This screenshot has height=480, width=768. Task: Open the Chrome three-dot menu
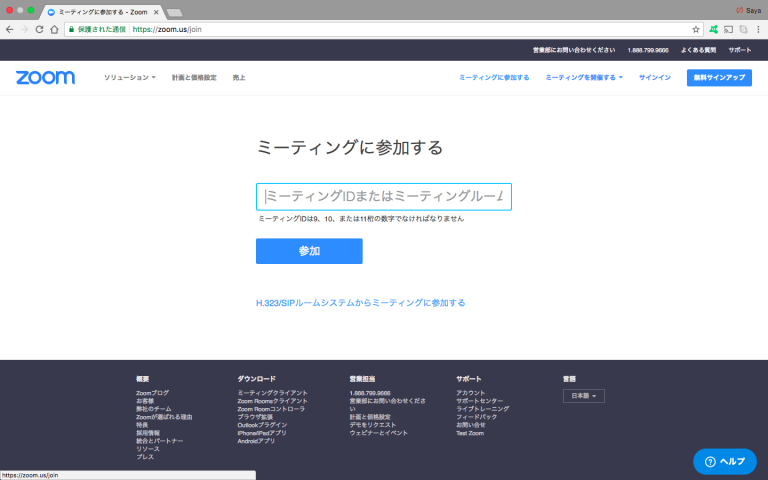coord(758,29)
